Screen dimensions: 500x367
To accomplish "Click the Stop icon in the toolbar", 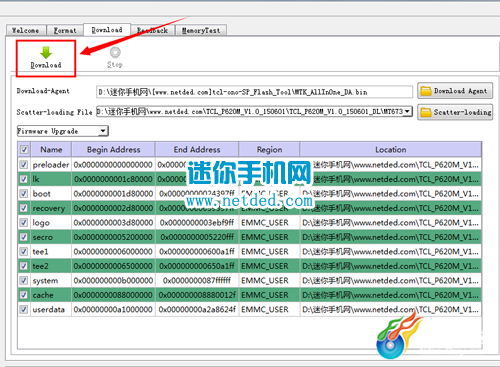I will click(115, 52).
